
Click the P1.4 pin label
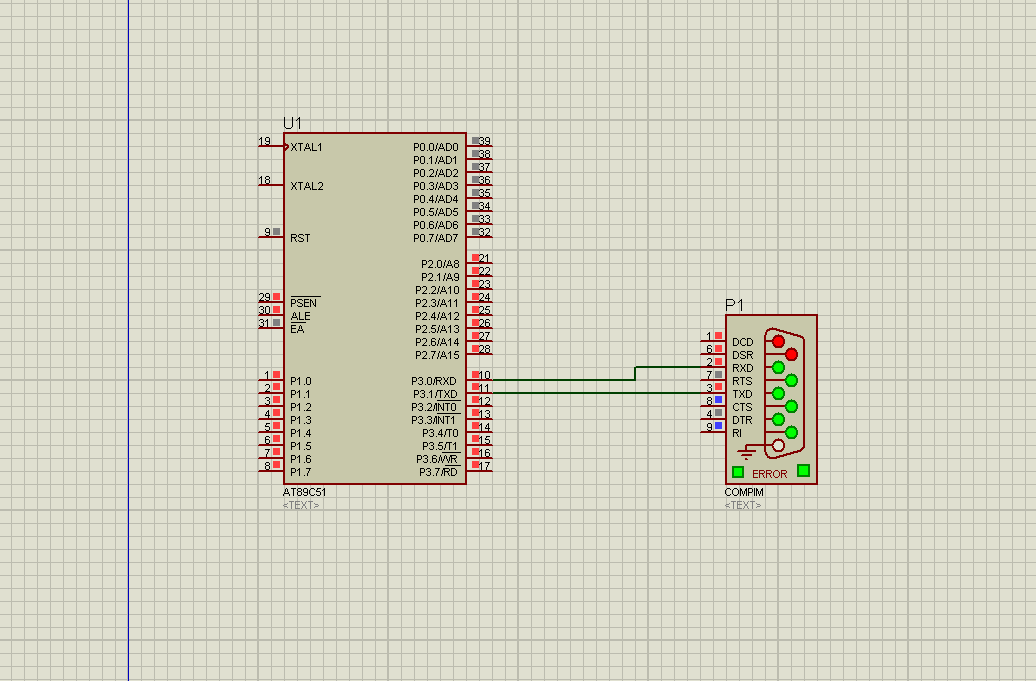pyautogui.click(x=301, y=433)
